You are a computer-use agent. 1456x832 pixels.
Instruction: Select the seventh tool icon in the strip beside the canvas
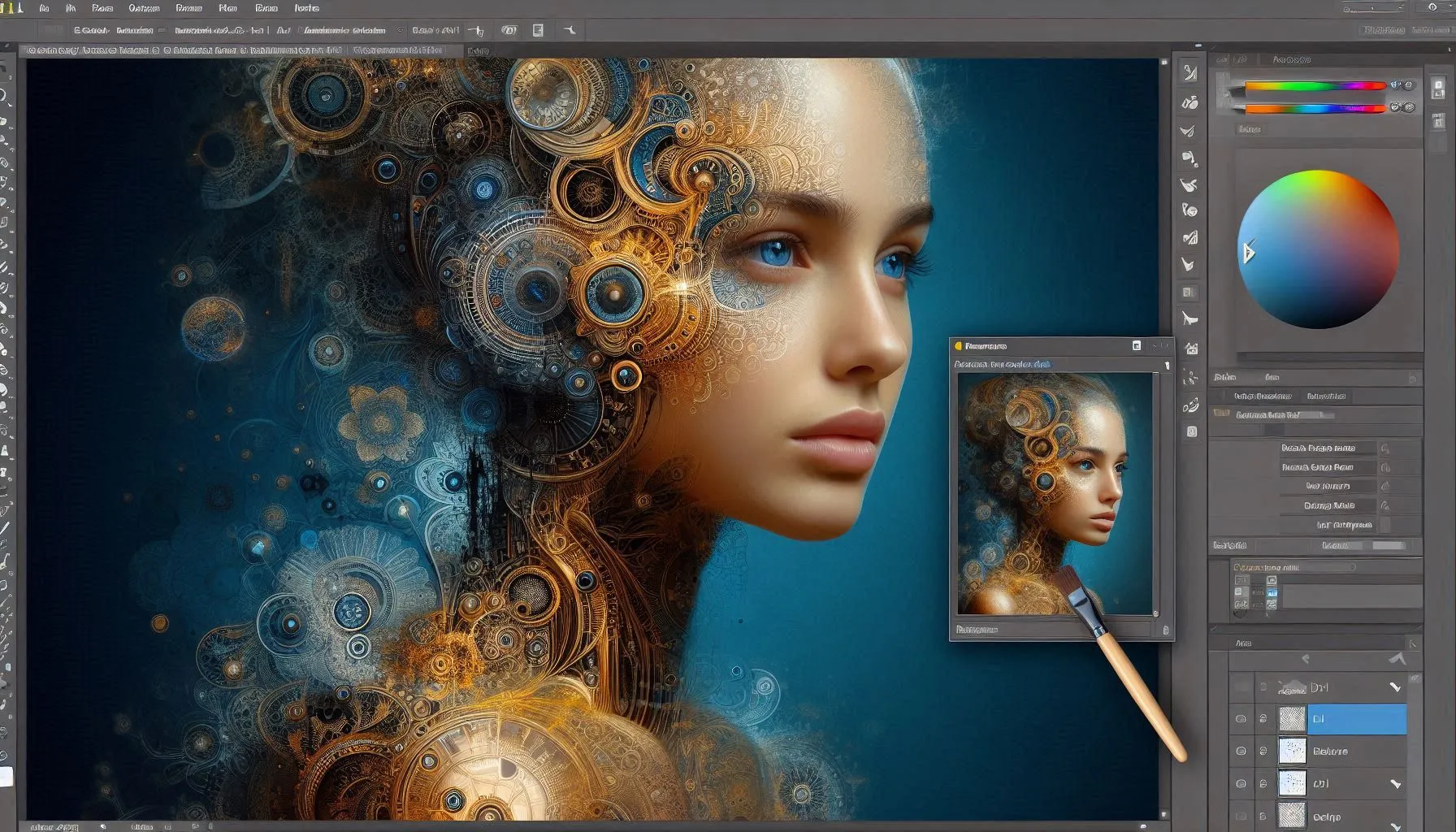point(1189,238)
